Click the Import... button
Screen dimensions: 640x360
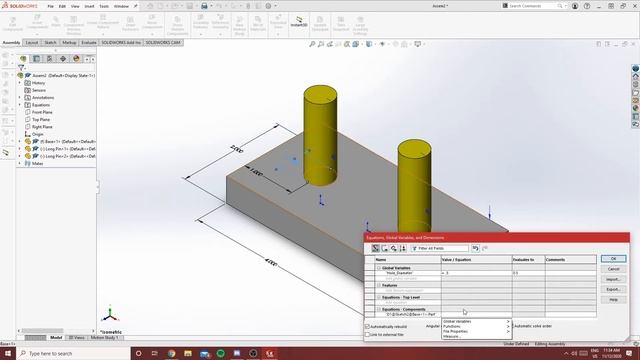pos(613,279)
